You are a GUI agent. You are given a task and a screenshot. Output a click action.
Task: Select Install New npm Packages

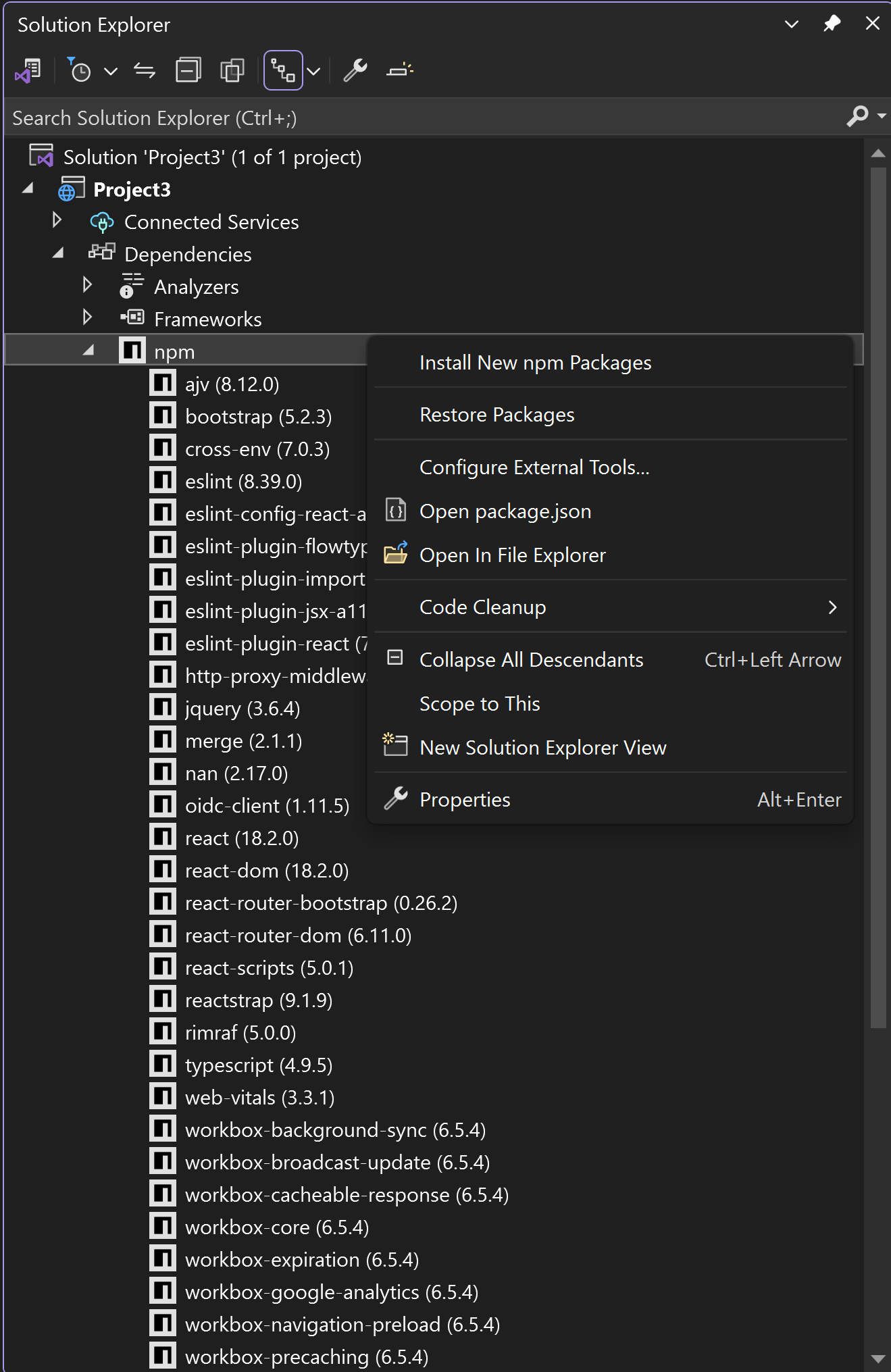pos(535,363)
